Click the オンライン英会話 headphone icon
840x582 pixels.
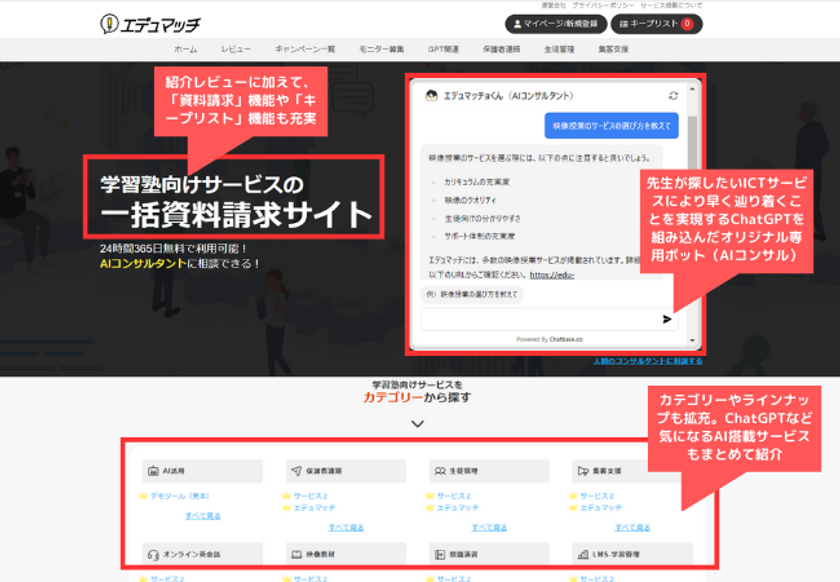click(153, 555)
